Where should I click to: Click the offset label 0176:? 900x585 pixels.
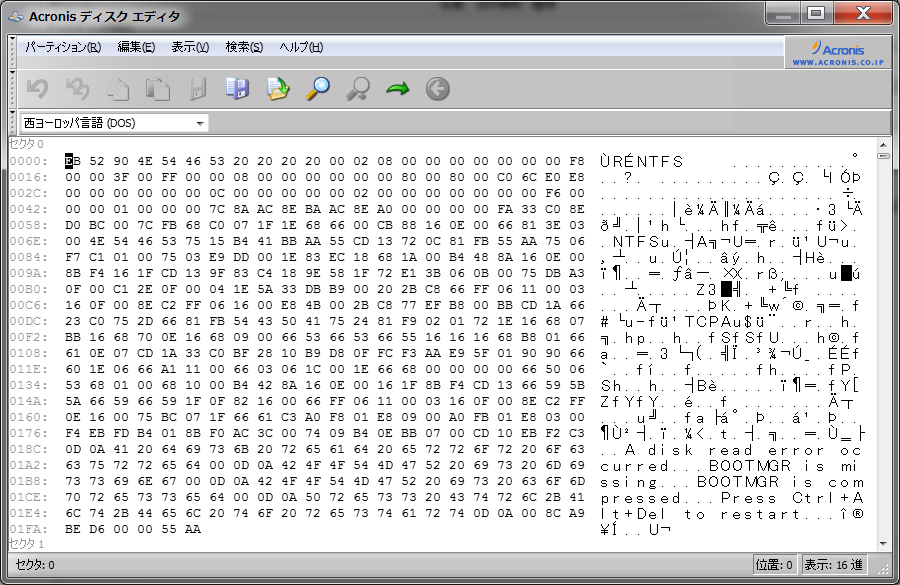click(x=29, y=433)
